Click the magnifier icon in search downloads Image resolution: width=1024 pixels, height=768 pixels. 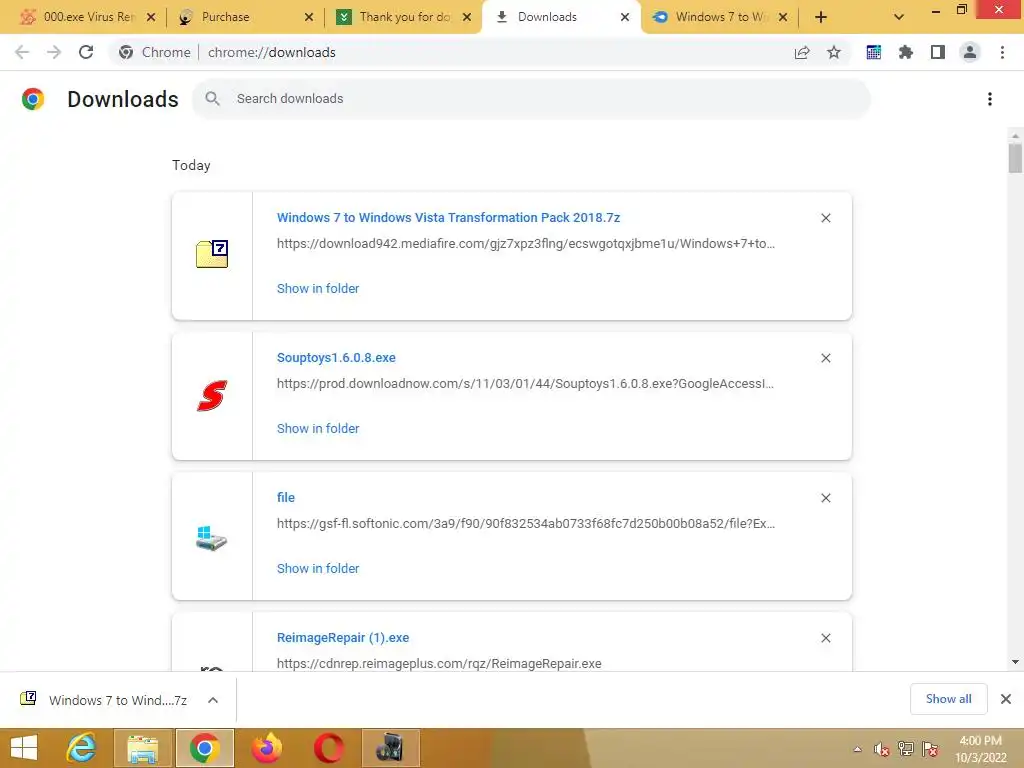(212, 99)
